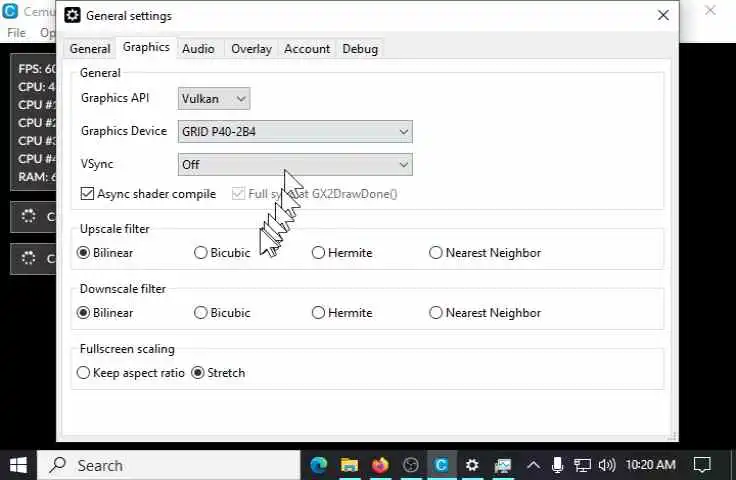Open the volume tray icon
736x480 pixels.
coord(606,465)
